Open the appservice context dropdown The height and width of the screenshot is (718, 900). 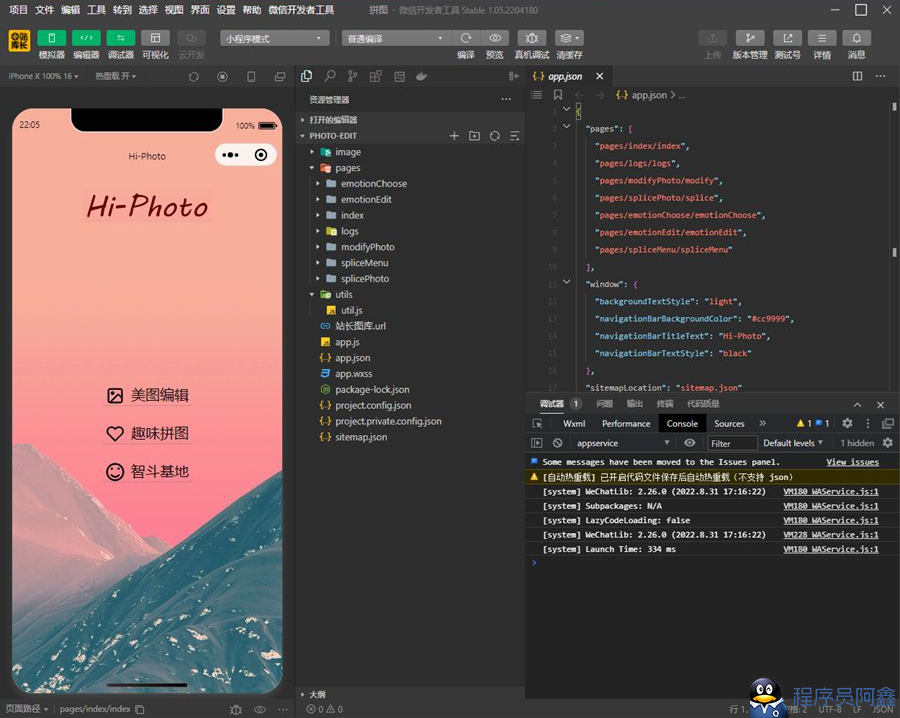623,443
